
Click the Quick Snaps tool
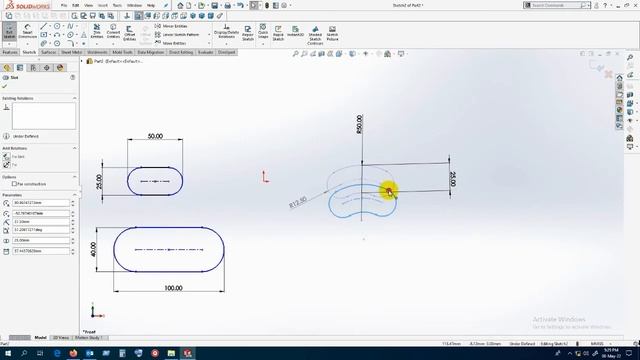pos(263,31)
